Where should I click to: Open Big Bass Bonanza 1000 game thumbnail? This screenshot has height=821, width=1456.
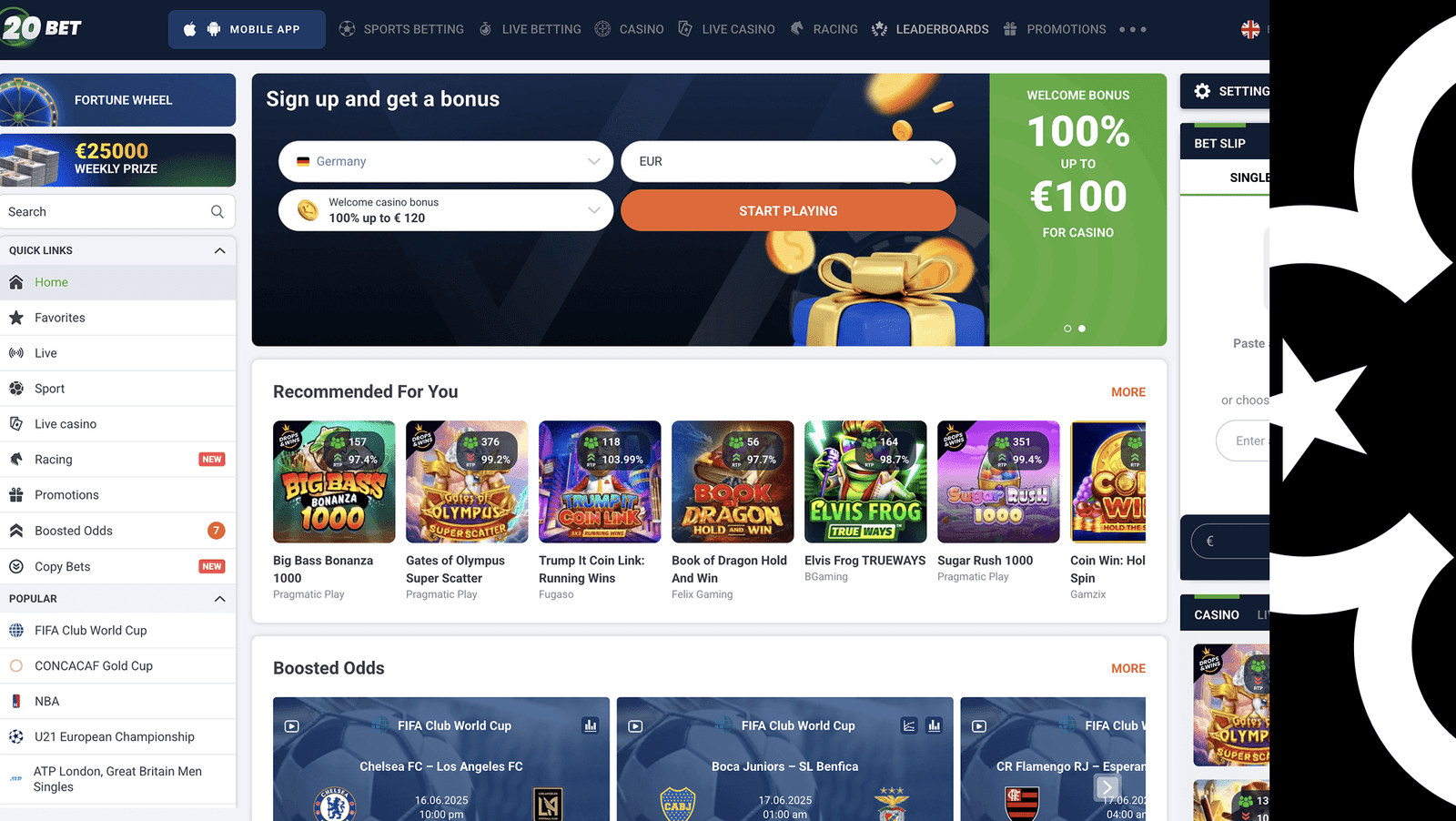point(334,481)
